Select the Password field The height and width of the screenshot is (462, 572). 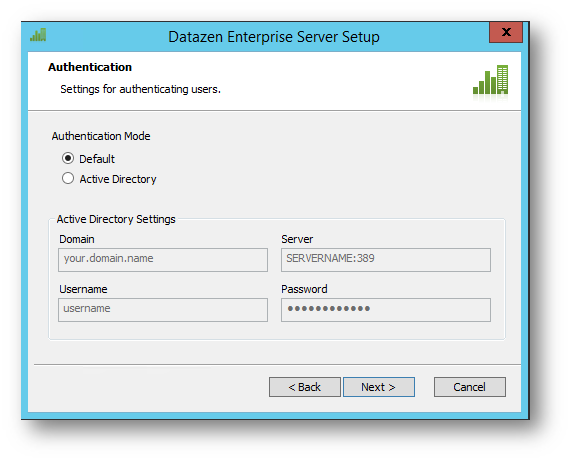(x=386, y=310)
